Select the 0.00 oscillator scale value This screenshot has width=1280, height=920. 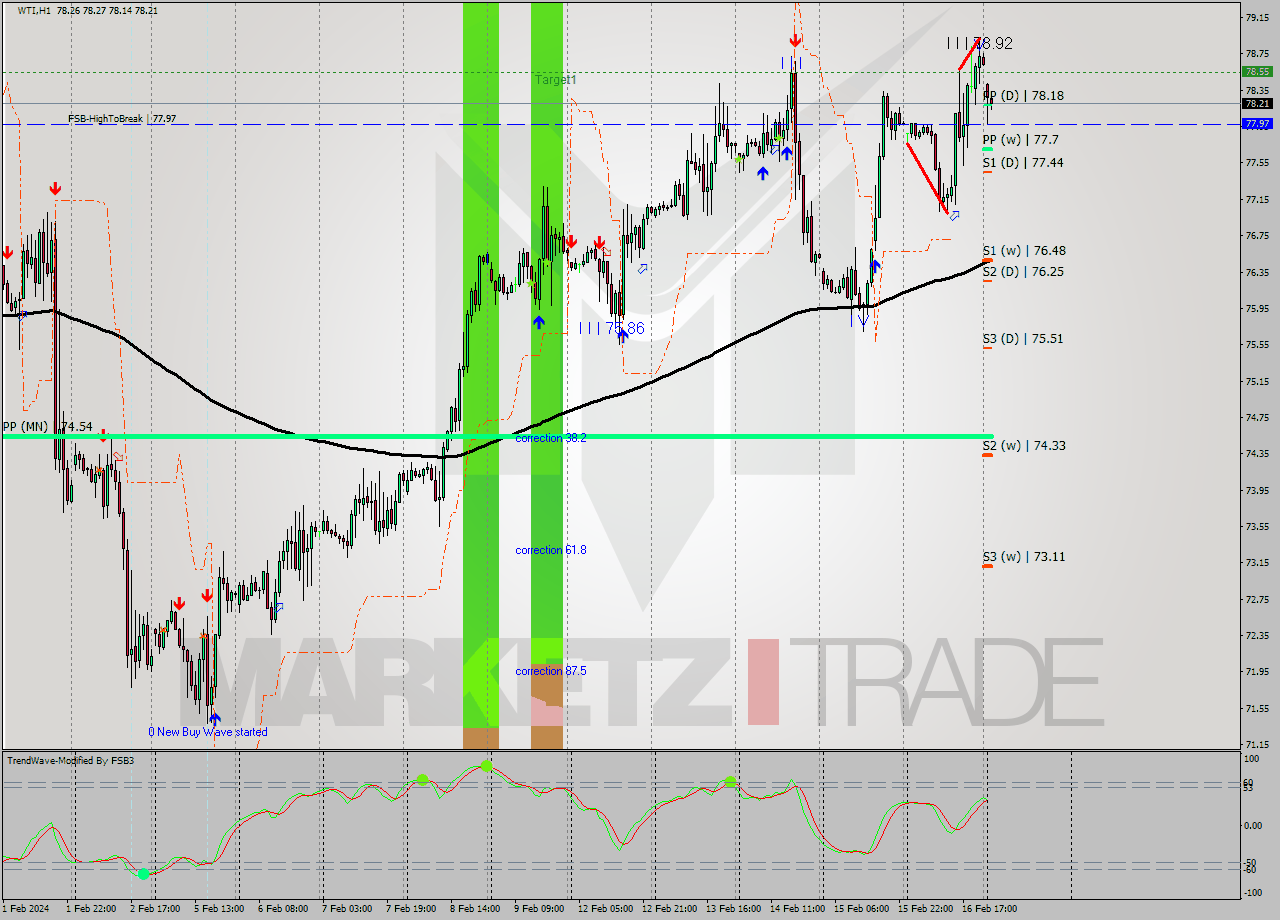tap(1252, 826)
